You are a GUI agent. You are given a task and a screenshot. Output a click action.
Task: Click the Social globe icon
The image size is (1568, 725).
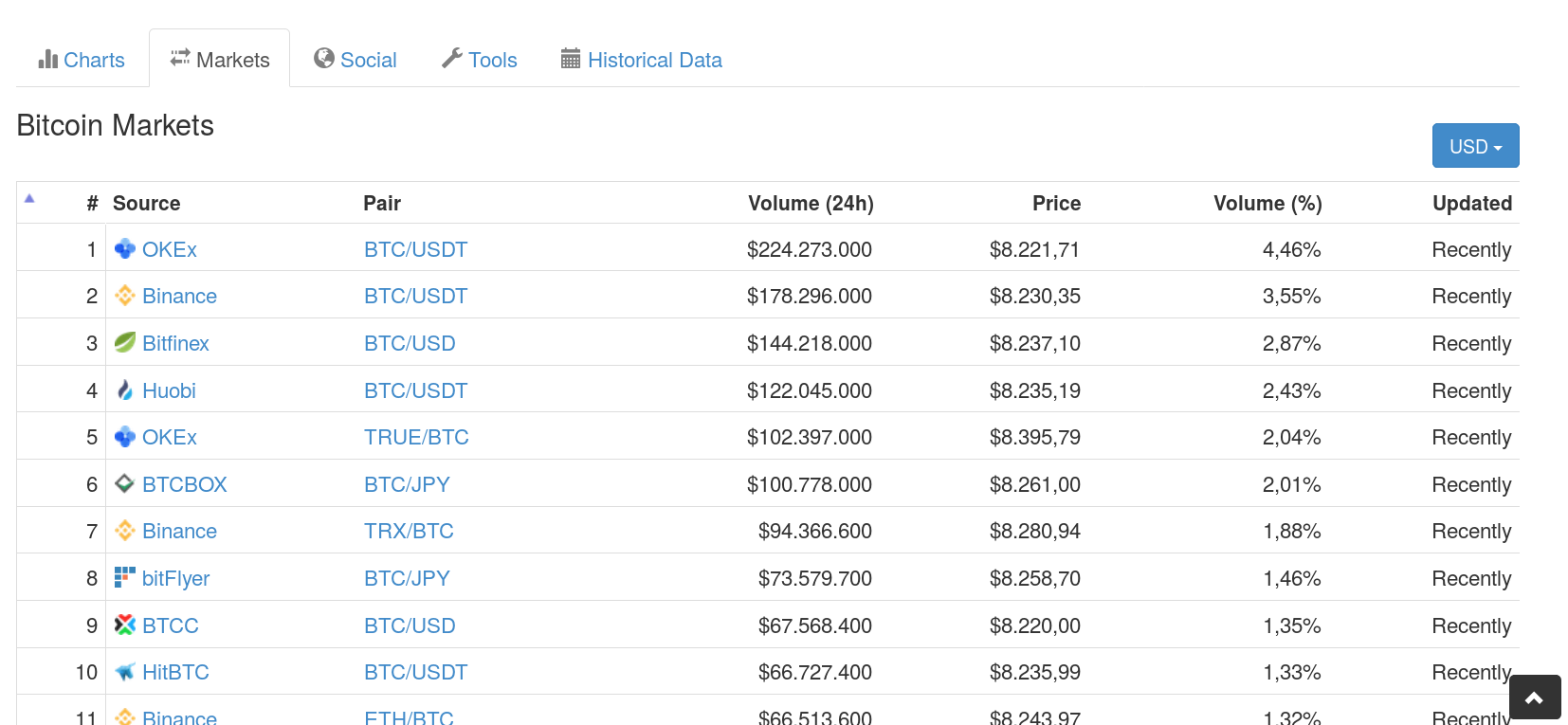pos(324,58)
